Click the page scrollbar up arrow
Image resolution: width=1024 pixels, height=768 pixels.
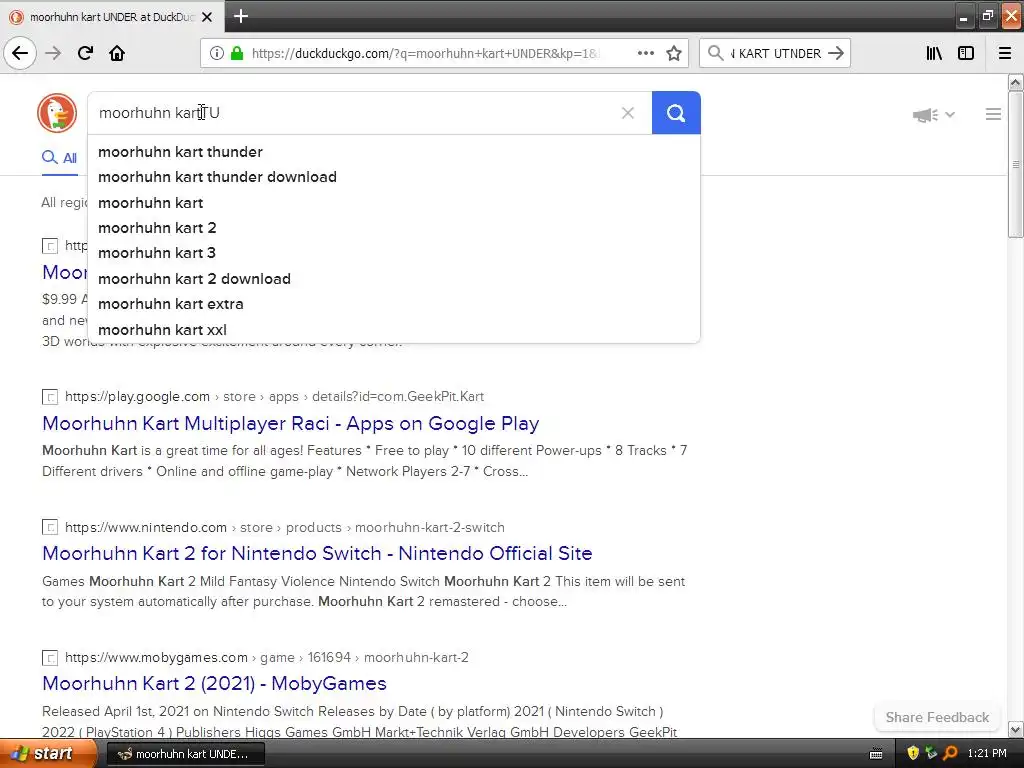(x=1016, y=82)
